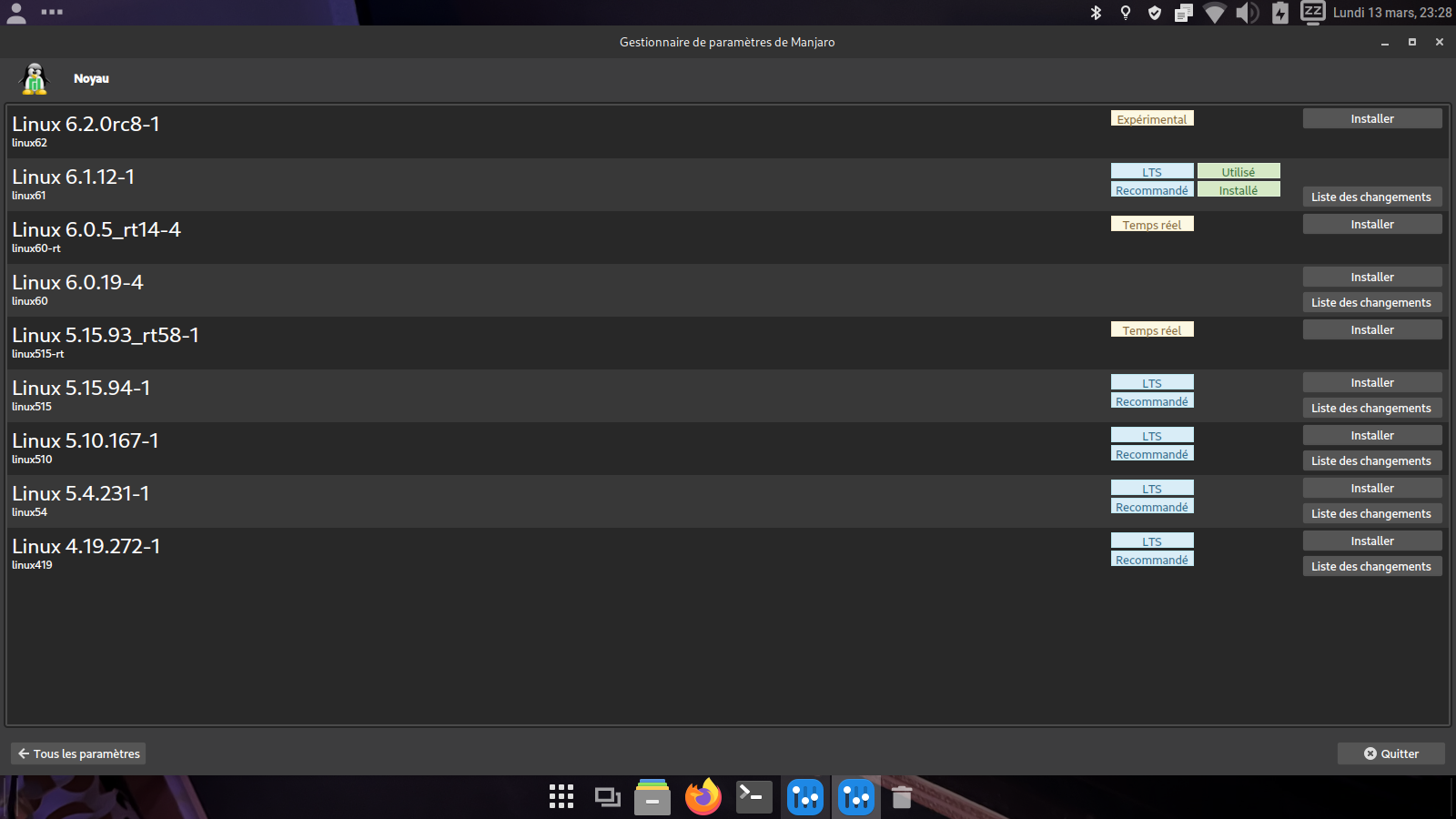Select the Linux 6.0.5_rt14-4 kernel title
This screenshot has width=1456, height=819.
[x=96, y=229]
